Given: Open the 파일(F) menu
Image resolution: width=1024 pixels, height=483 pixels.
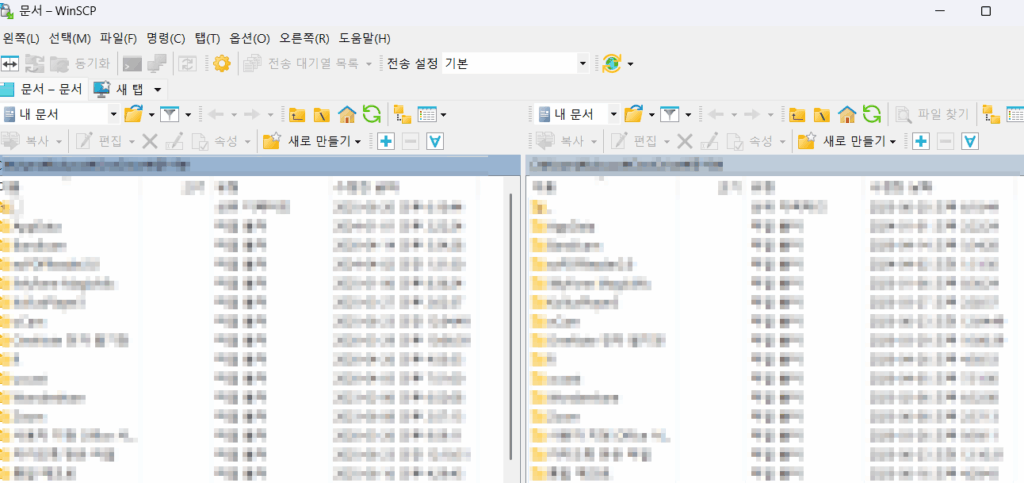Looking at the screenshot, I should coord(118,38).
